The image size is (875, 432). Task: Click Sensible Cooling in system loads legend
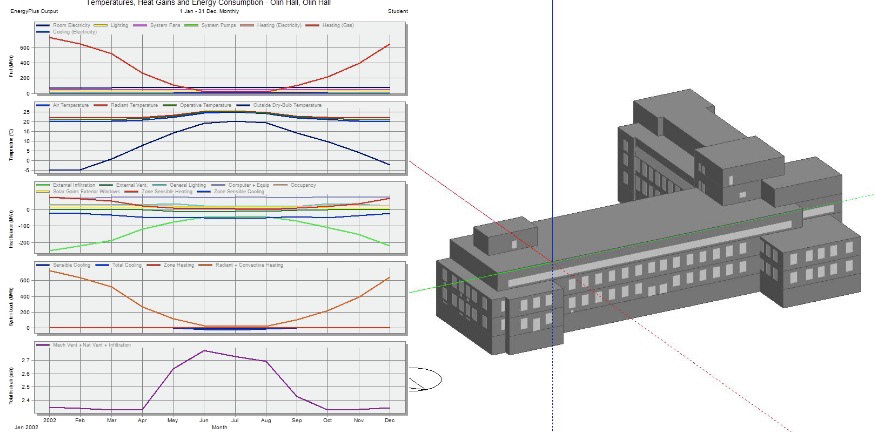tap(64, 265)
